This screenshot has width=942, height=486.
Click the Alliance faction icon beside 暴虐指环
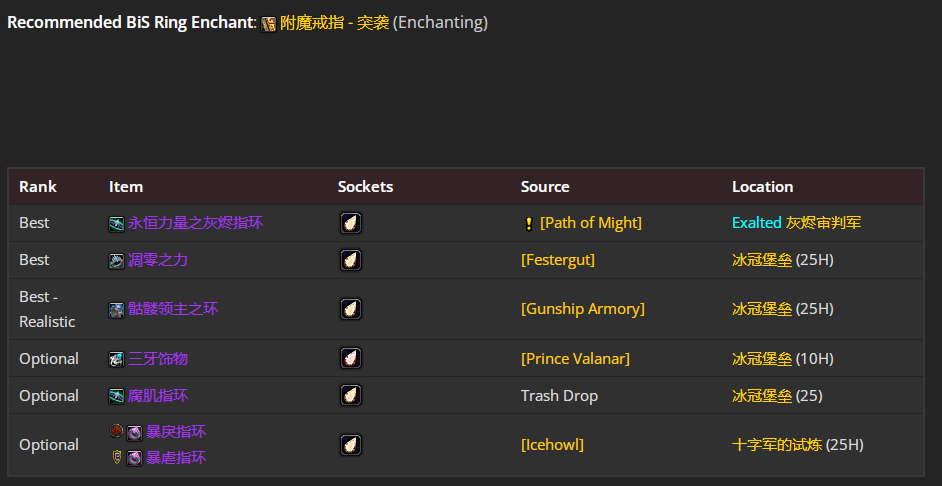[x=116, y=457]
